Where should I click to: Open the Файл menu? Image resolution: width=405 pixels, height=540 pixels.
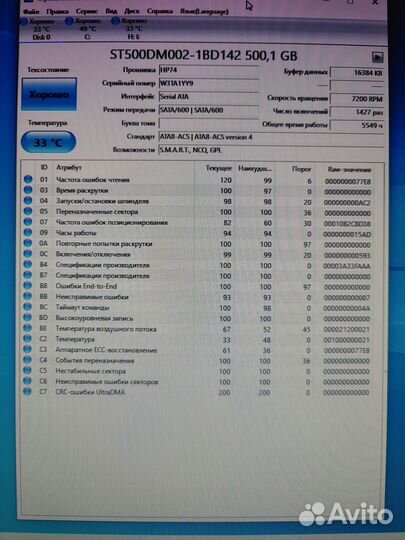pyautogui.click(x=31, y=12)
